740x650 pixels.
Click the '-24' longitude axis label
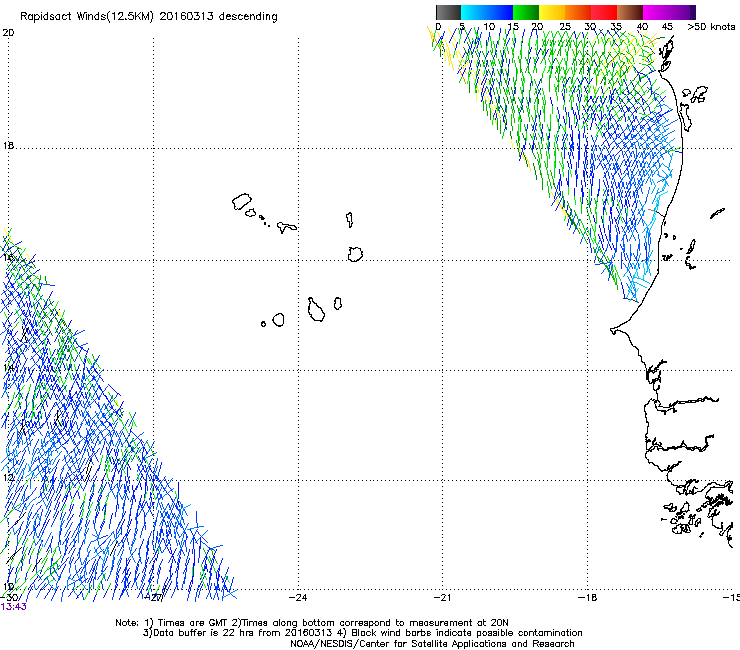pos(298,598)
